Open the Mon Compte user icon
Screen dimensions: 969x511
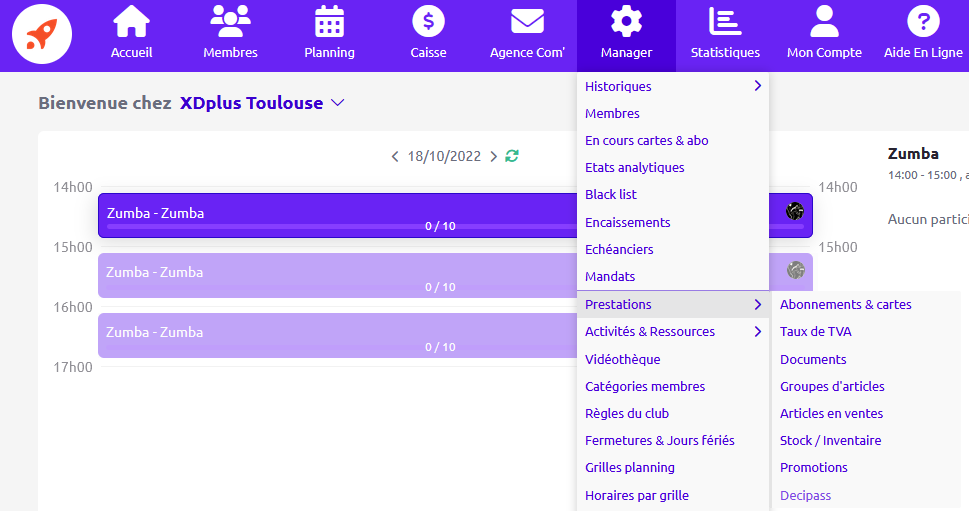click(x=824, y=22)
